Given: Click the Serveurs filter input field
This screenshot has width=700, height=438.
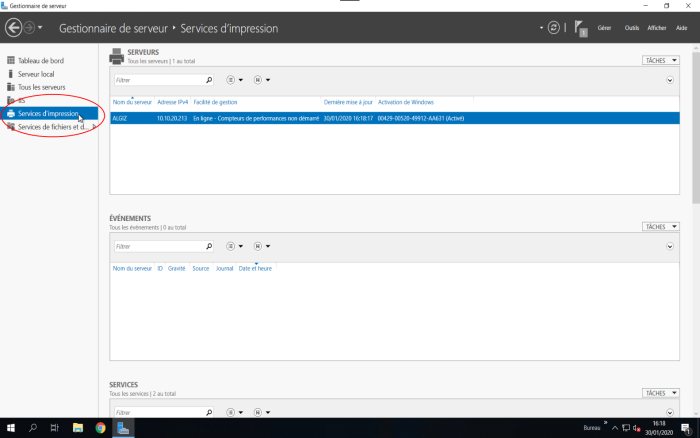Looking at the screenshot, I should click(x=158, y=79).
